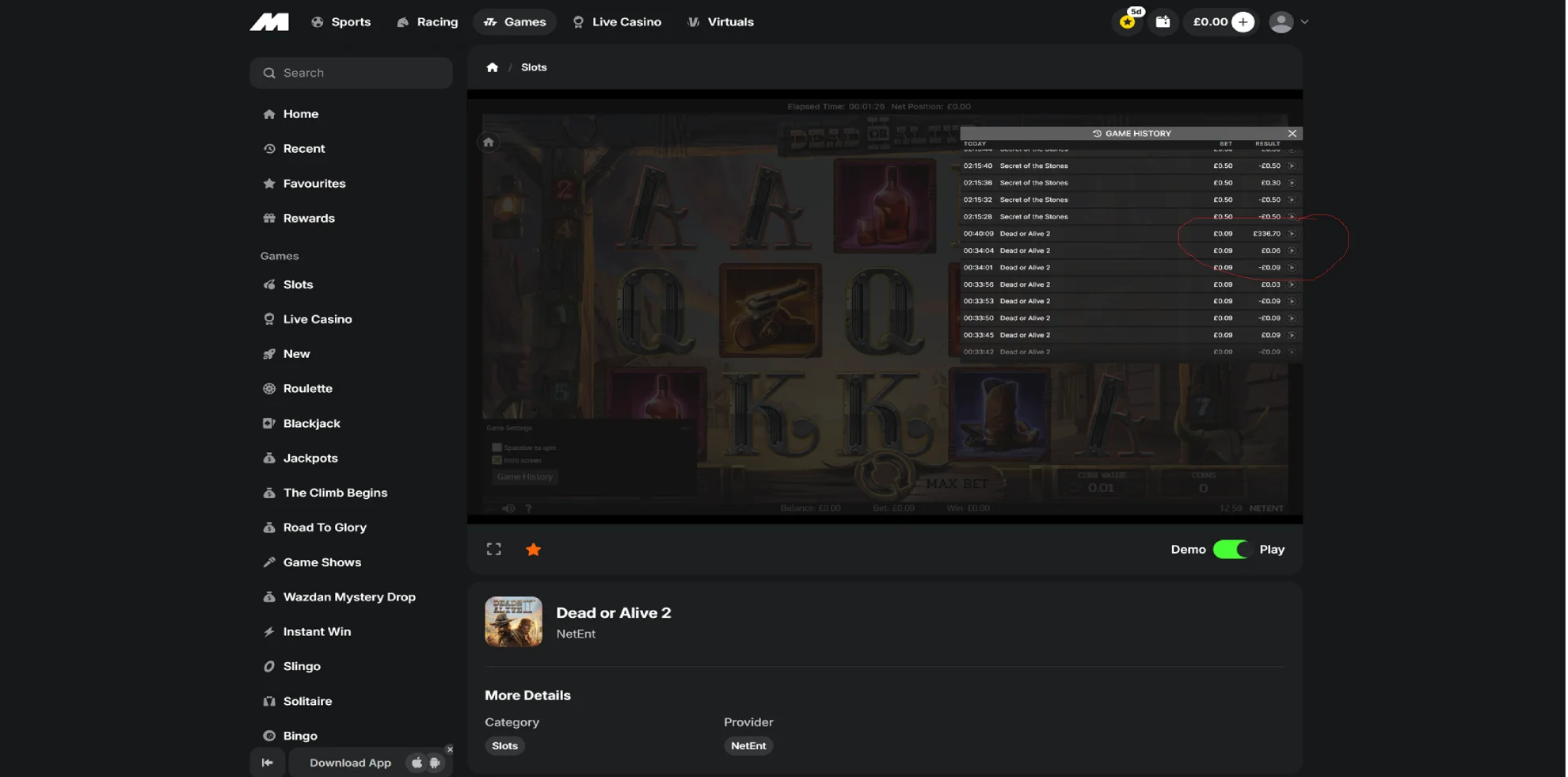Select the £336.70 result value
This screenshot has width=1568, height=777.
click(x=1266, y=234)
